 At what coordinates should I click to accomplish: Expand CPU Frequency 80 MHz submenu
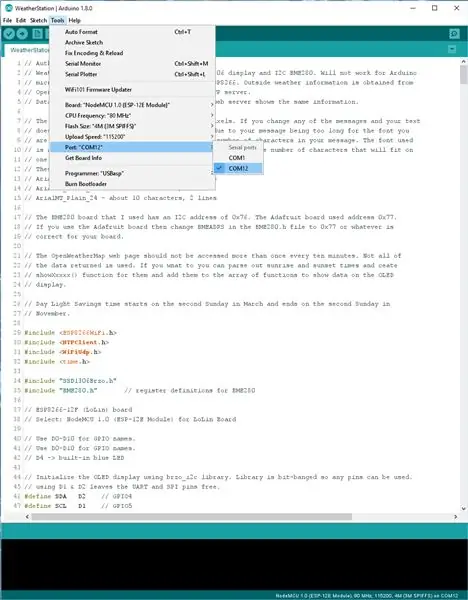pyautogui.click(x=132, y=116)
